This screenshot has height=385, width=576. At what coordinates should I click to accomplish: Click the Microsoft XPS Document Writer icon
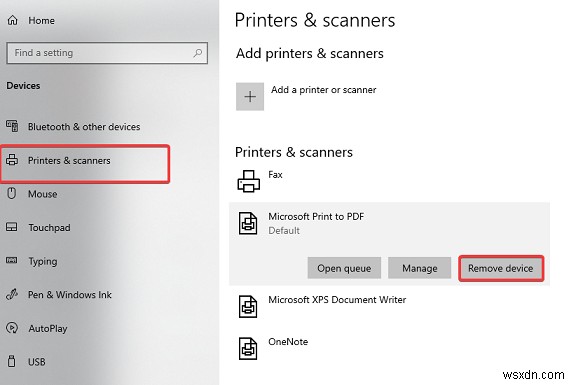click(248, 306)
